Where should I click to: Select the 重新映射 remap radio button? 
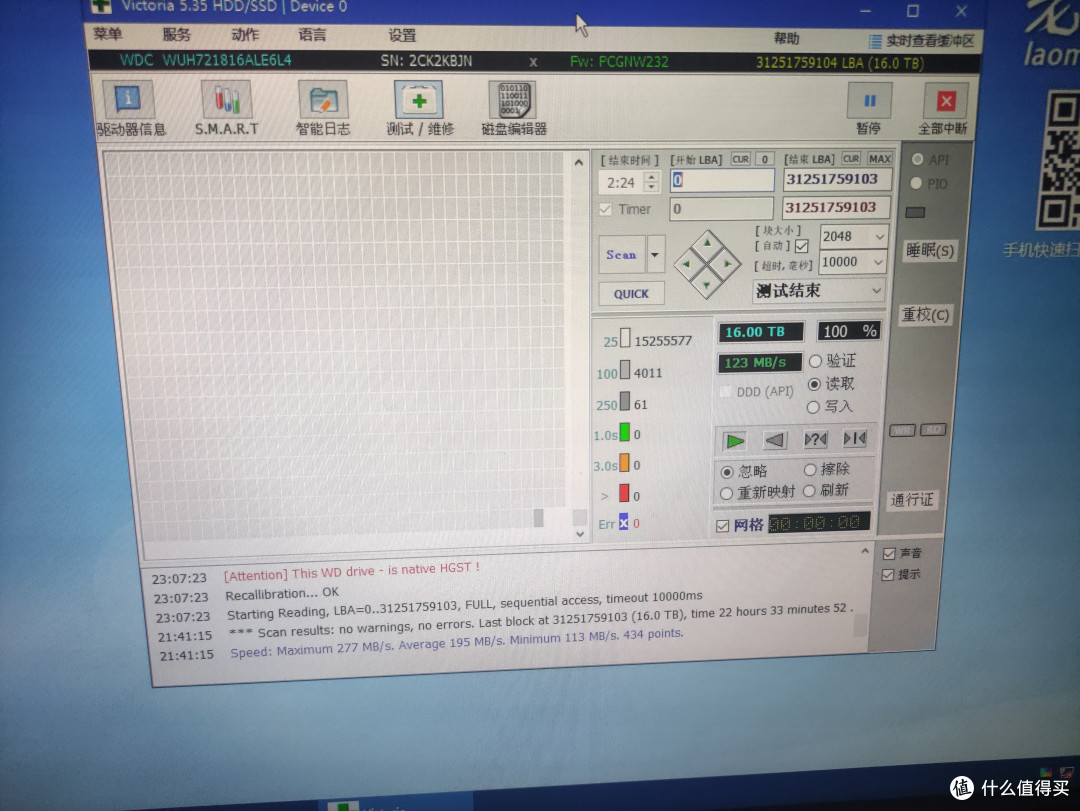pyautogui.click(x=726, y=493)
